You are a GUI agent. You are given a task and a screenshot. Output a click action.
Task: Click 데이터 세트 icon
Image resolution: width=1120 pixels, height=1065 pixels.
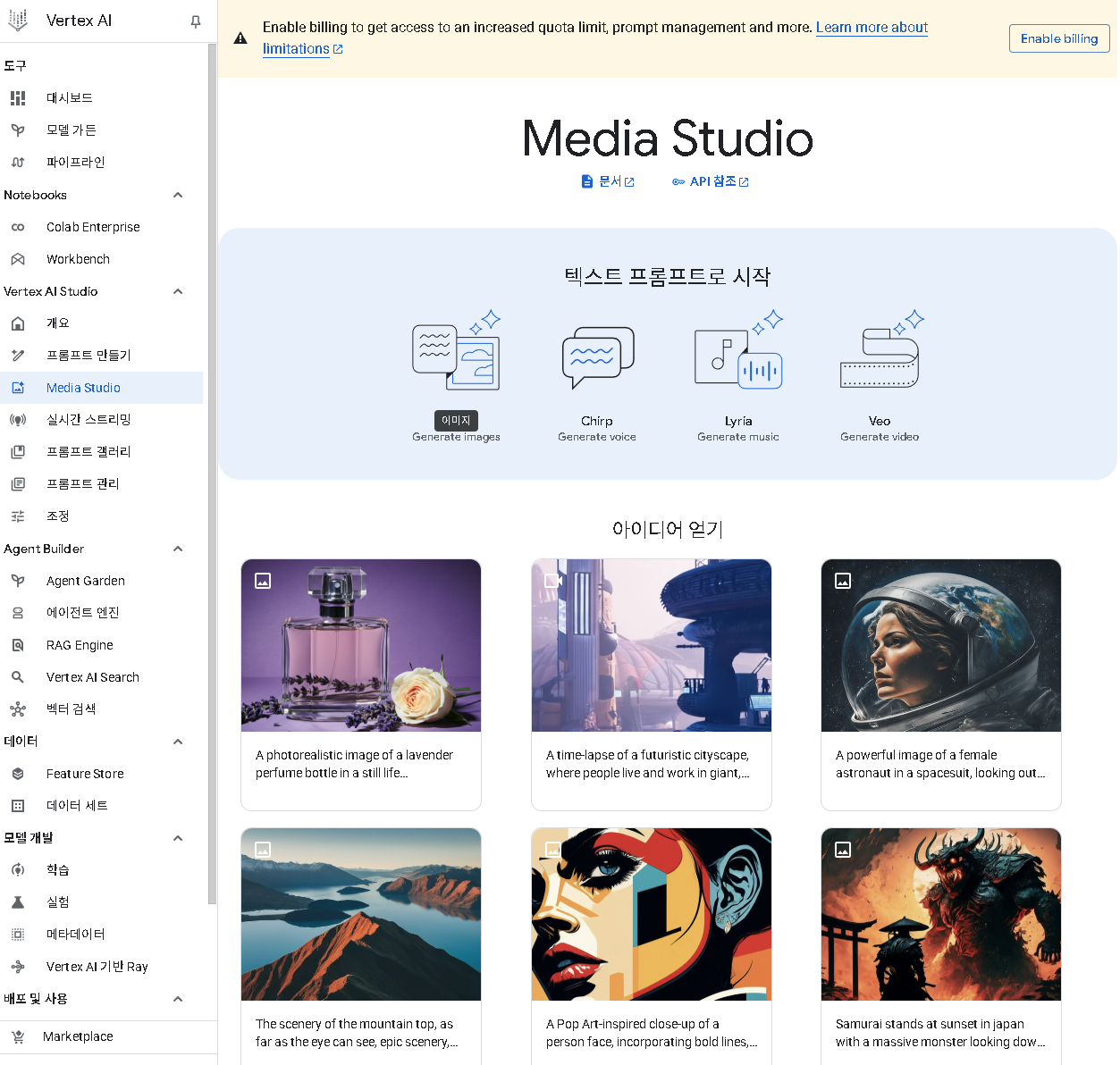(x=18, y=806)
